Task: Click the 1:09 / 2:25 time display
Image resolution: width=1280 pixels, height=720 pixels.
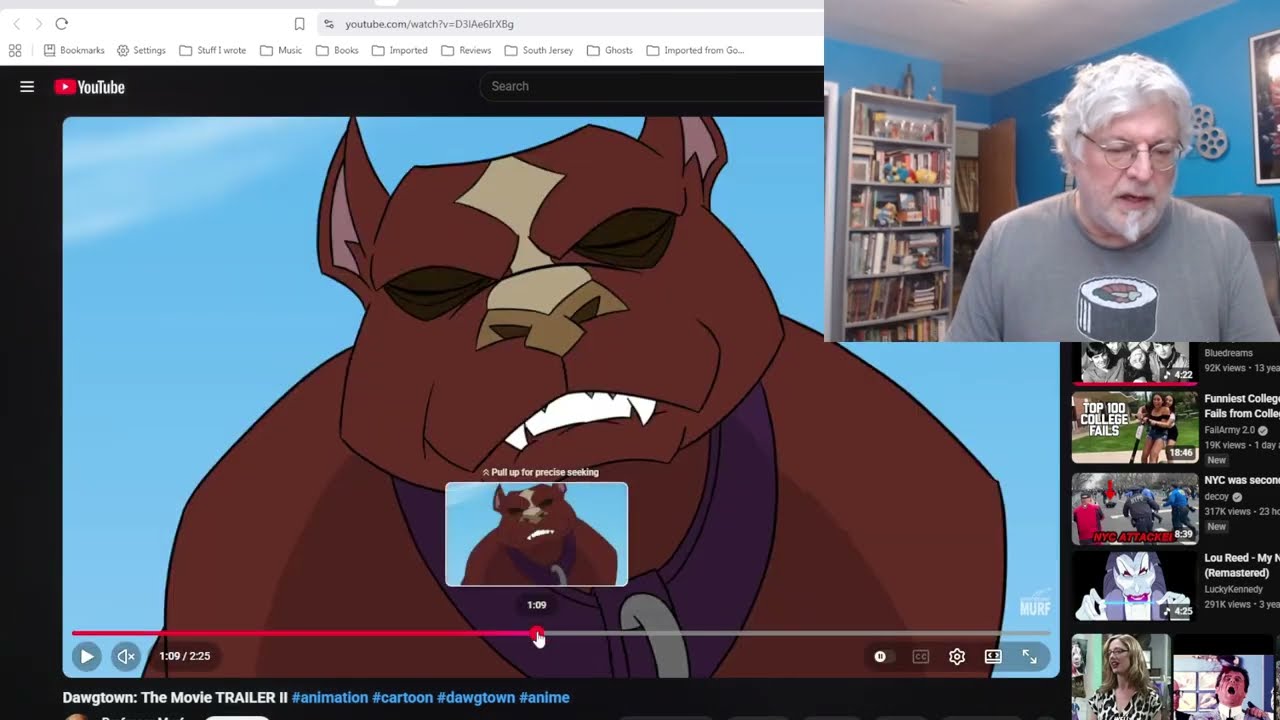Action: coord(185,657)
